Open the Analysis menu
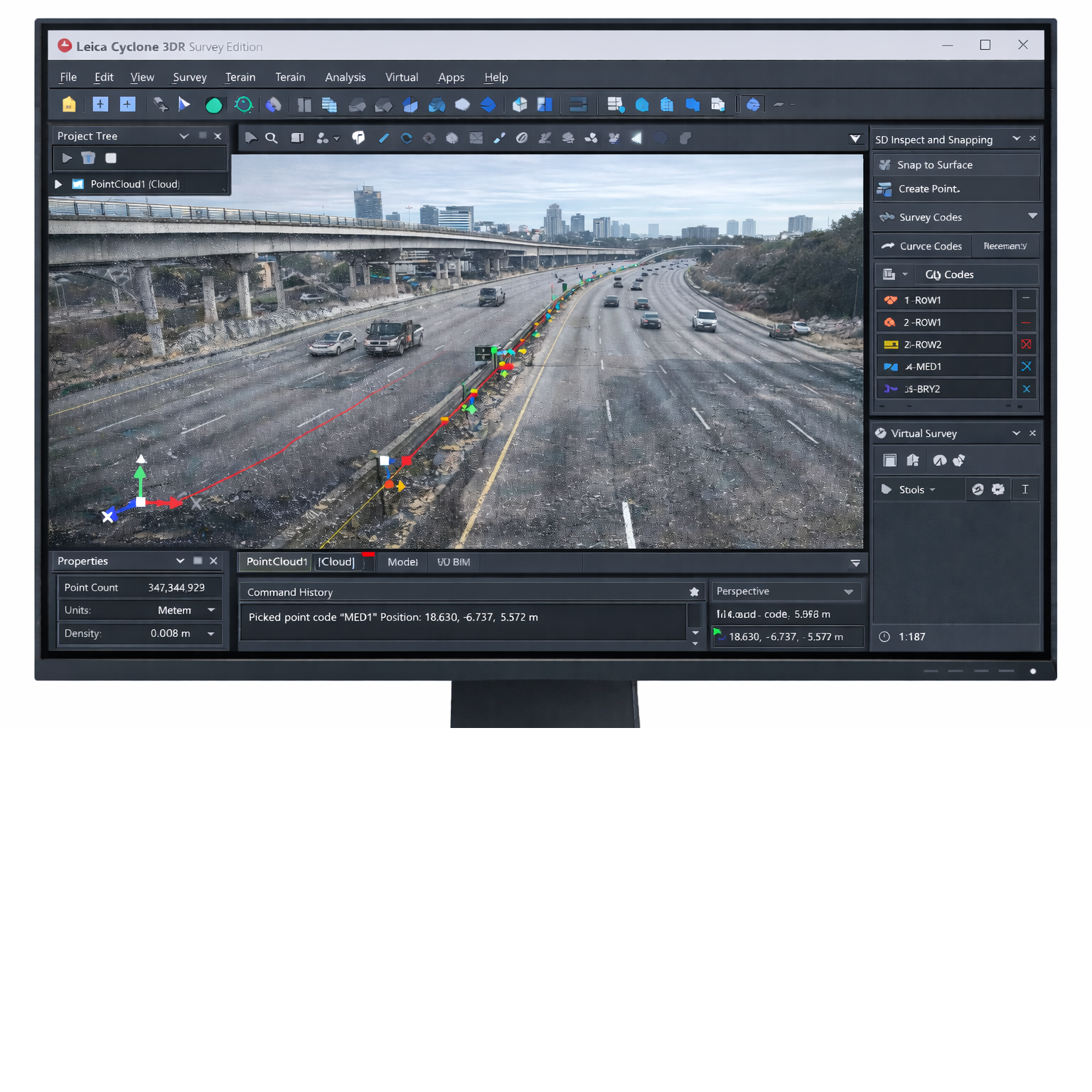The width and height of the screenshot is (1092, 1092). point(345,77)
